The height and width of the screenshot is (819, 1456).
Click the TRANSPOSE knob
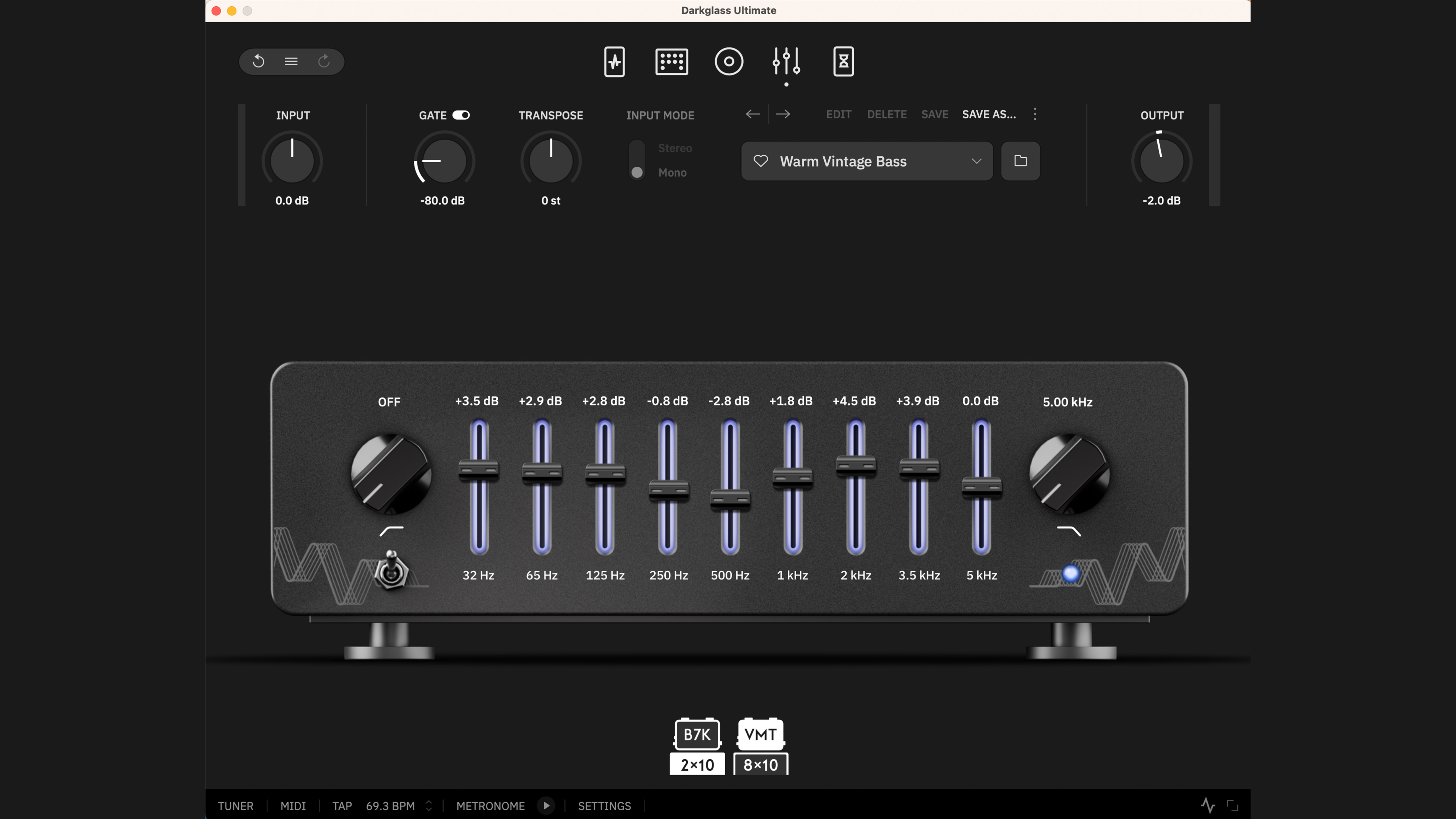pos(551,161)
